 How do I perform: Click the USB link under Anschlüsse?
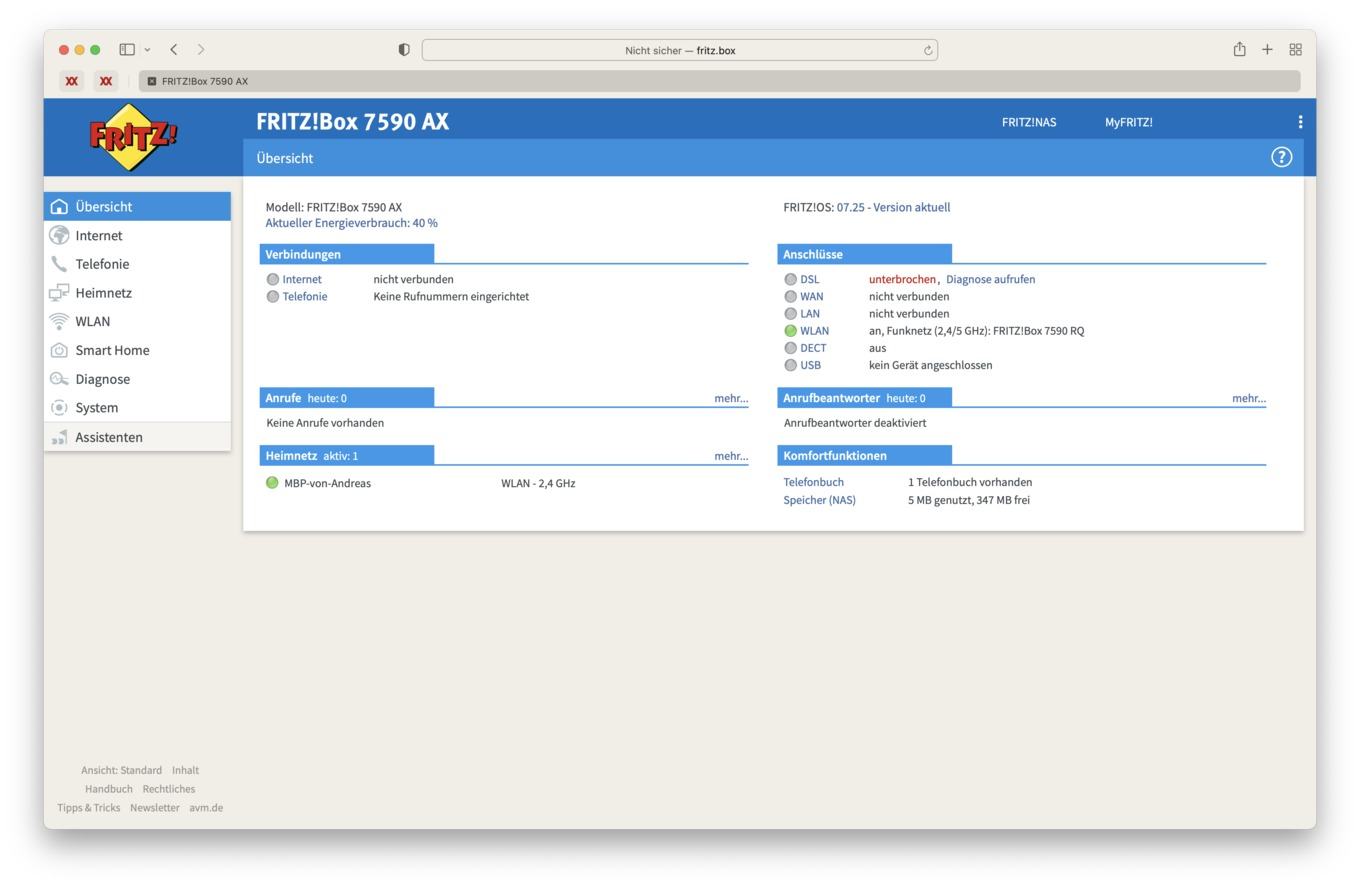point(810,365)
